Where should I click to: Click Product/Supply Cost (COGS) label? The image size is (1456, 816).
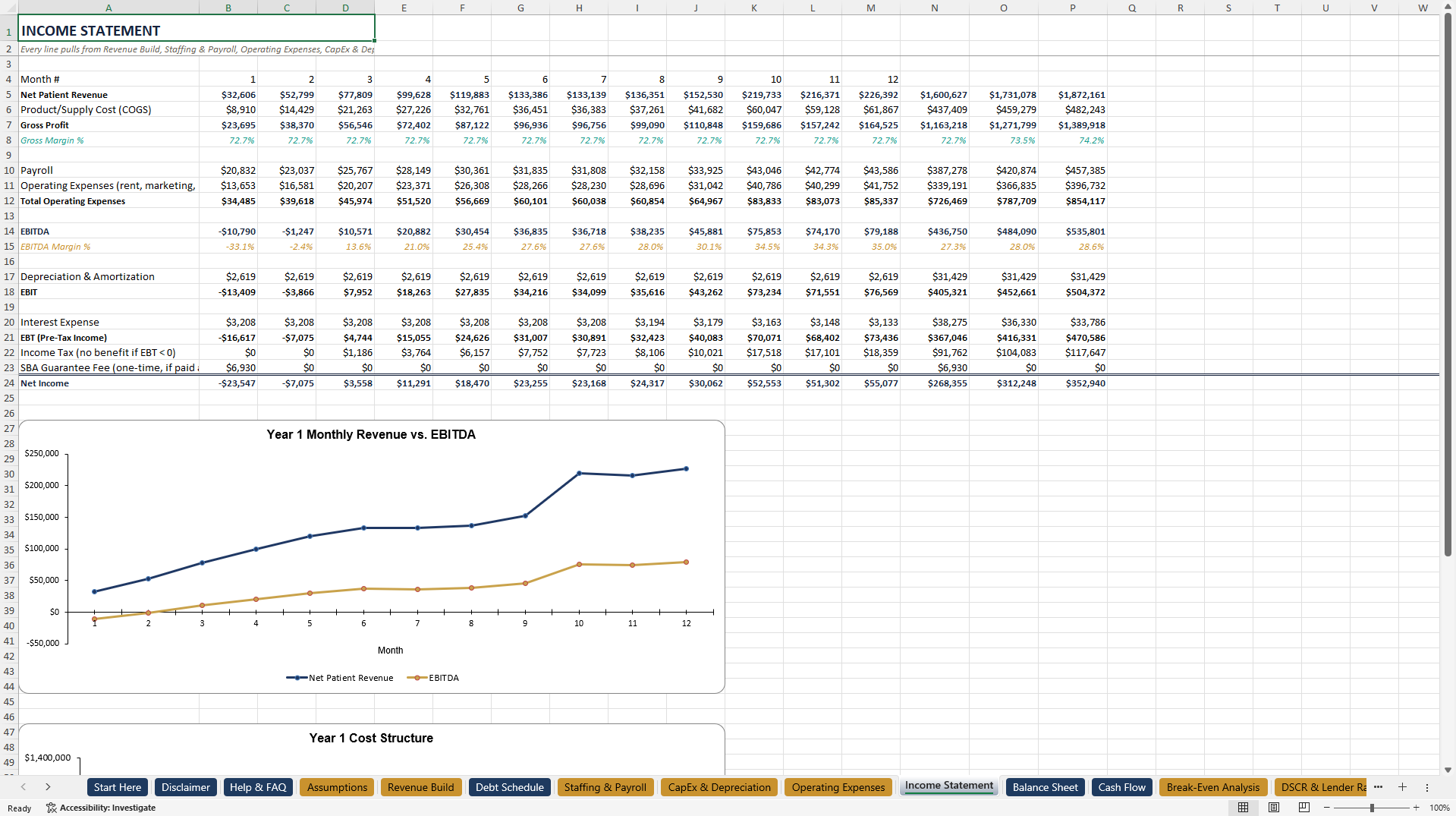[x=108, y=109]
